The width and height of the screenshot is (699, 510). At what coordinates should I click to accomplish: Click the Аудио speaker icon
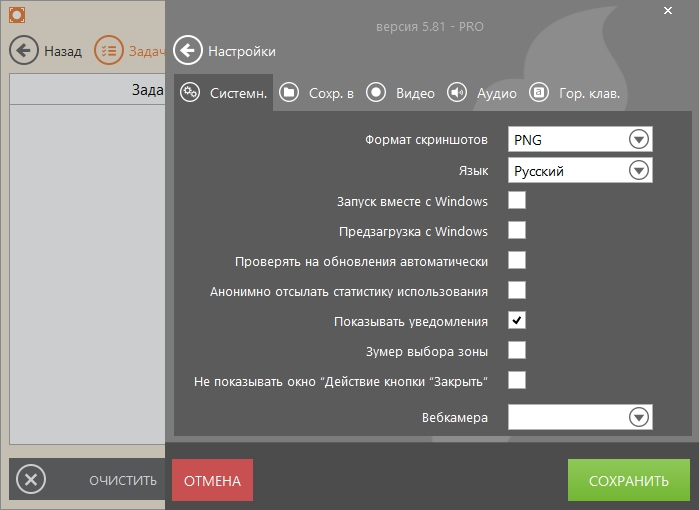pyautogui.click(x=457, y=92)
